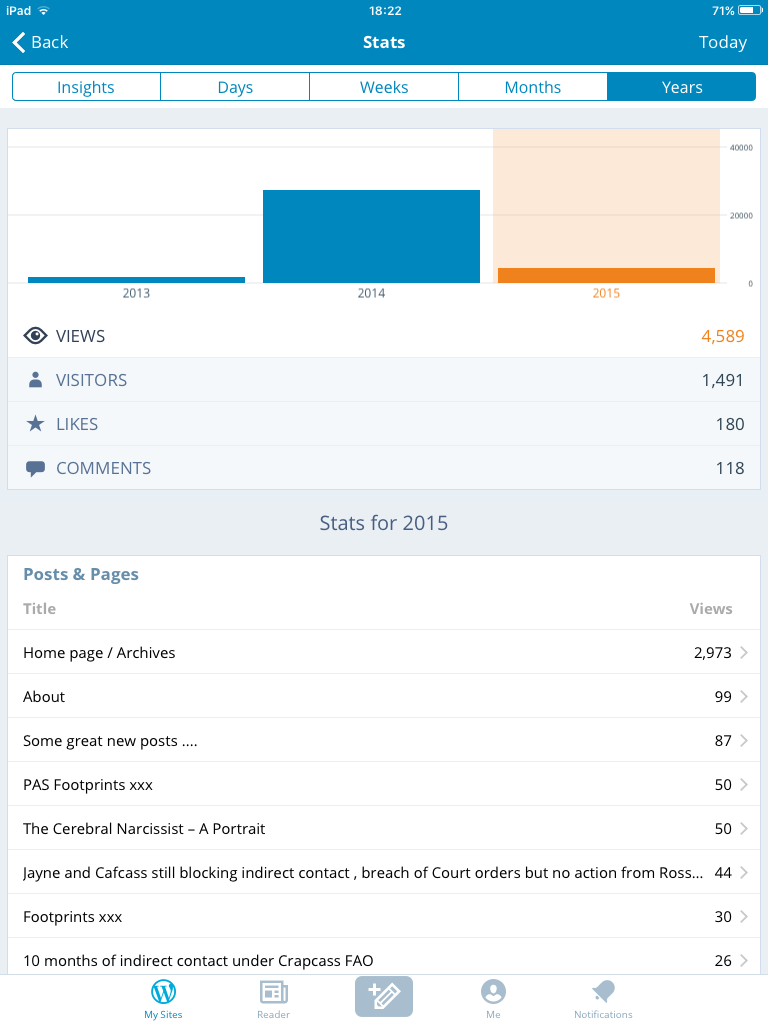Tap the Likes star icon
The image size is (768, 1024).
pyautogui.click(x=35, y=424)
